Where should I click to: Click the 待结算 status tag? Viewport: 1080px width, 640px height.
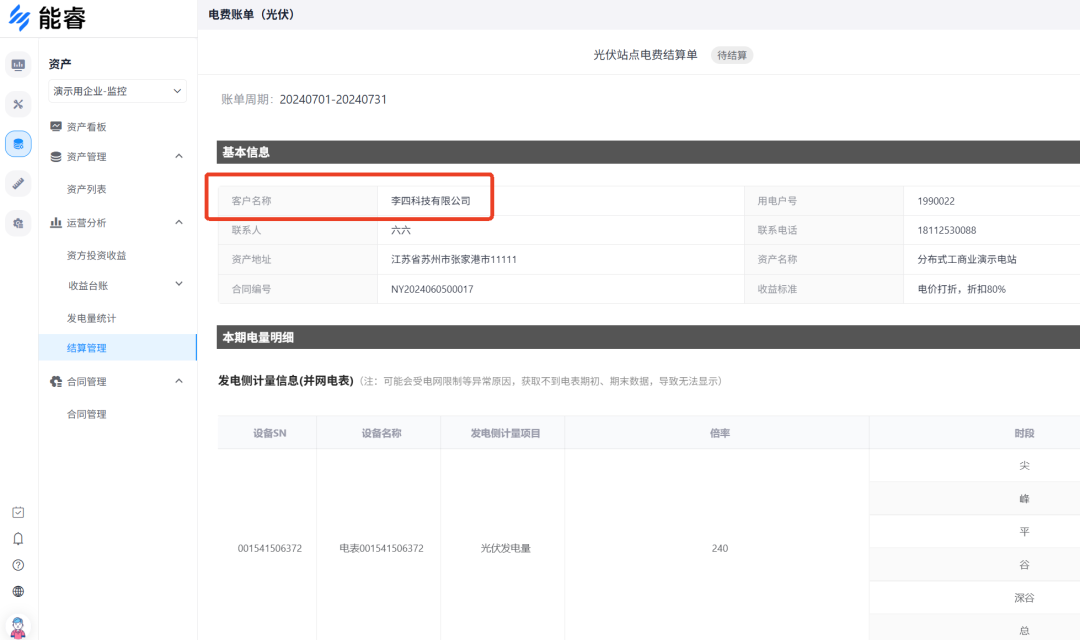pyautogui.click(x=732, y=55)
